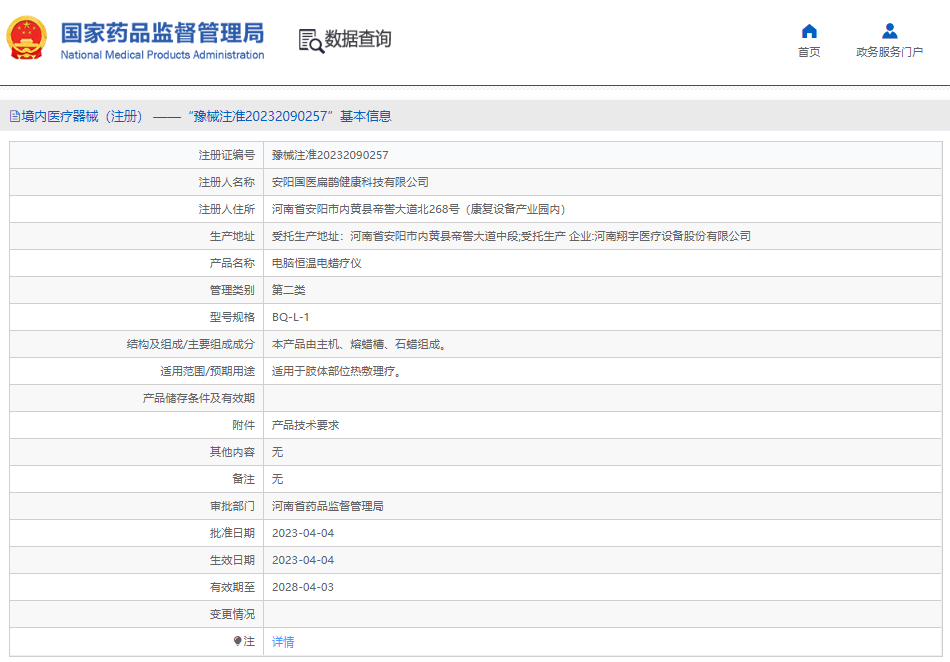950x662 pixels.
Task: Click 适用于肢体部位热敷理疗 text
Action: (x=337, y=371)
